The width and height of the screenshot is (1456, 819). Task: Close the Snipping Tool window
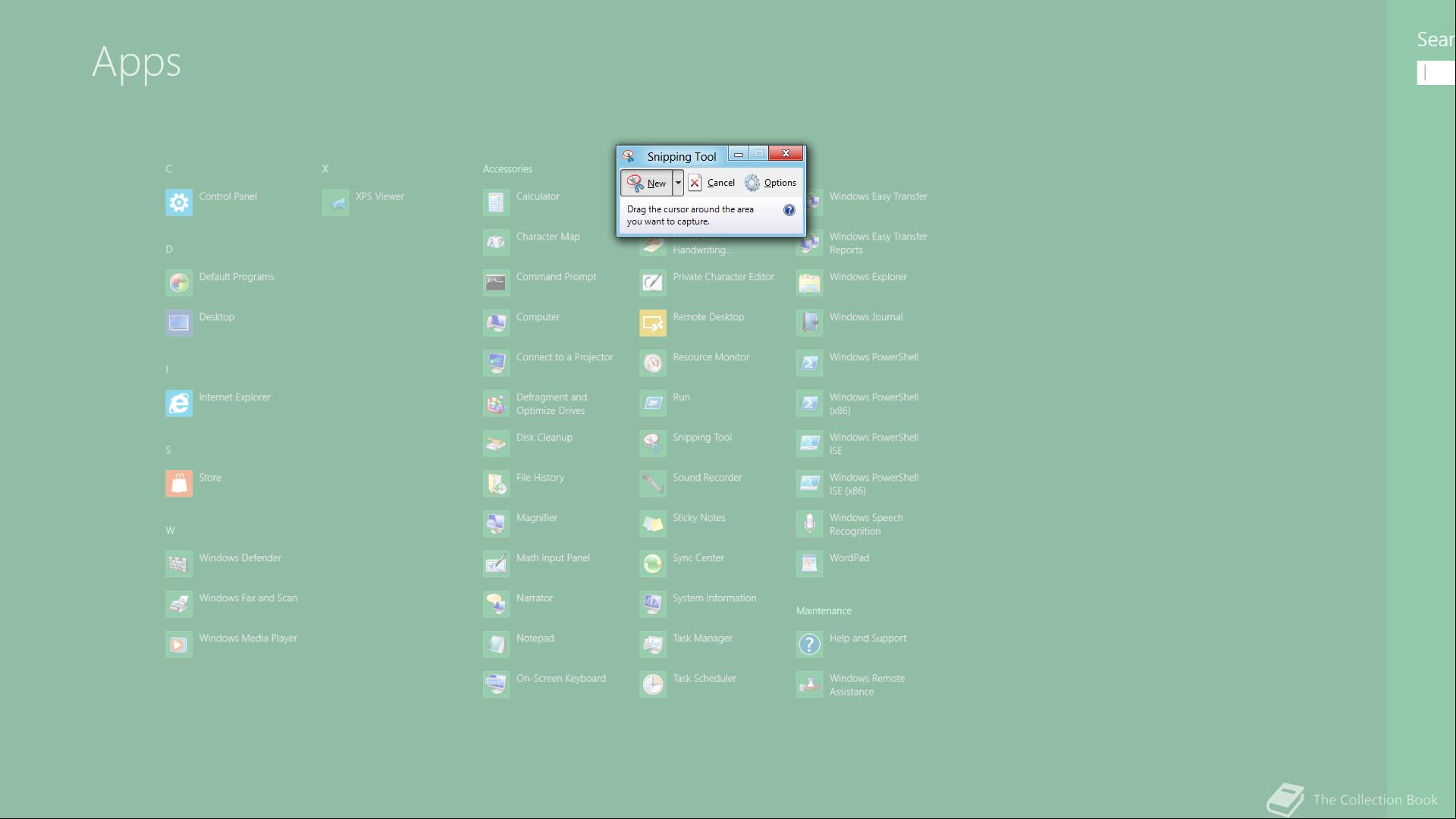pyautogui.click(x=786, y=153)
